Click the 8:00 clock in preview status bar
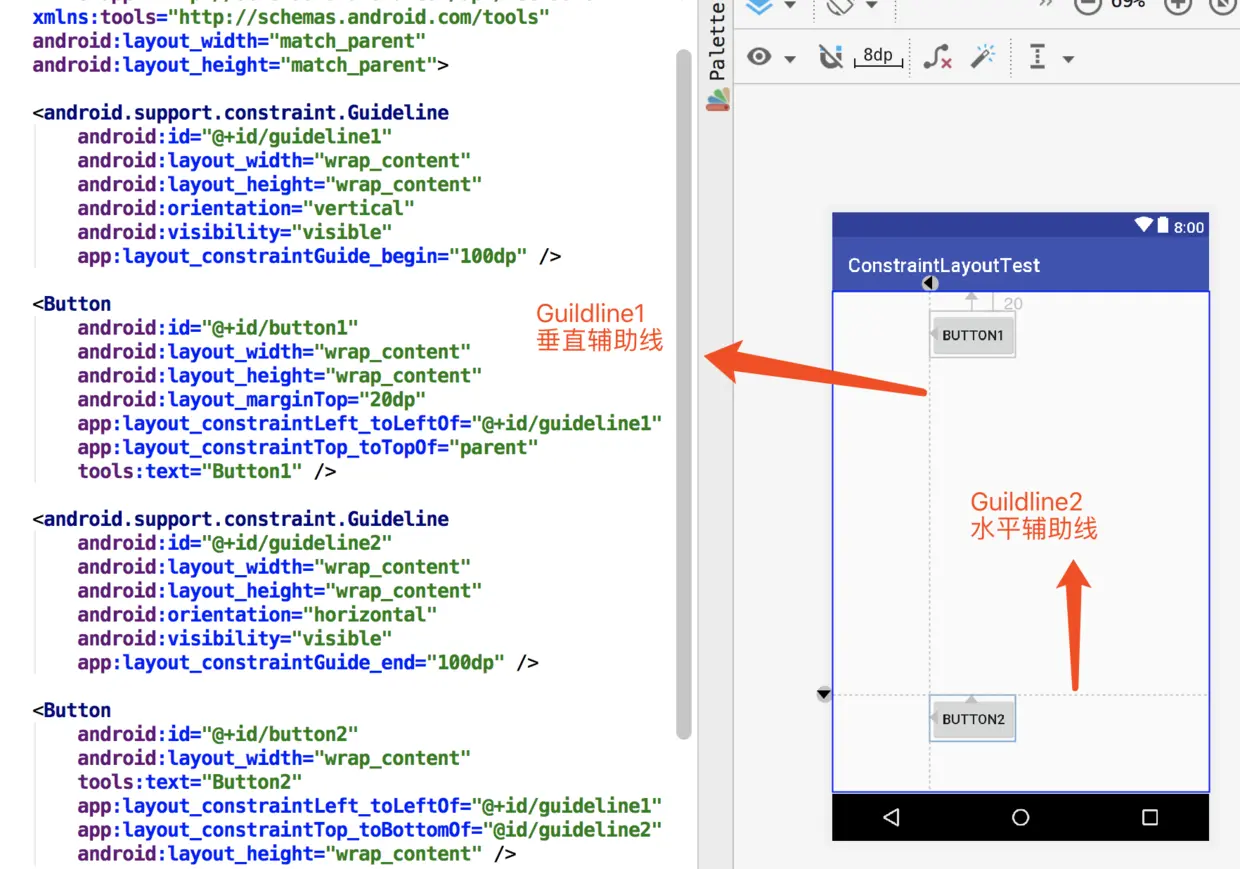This screenshot has height=869, width=1240. point(1189,227)
